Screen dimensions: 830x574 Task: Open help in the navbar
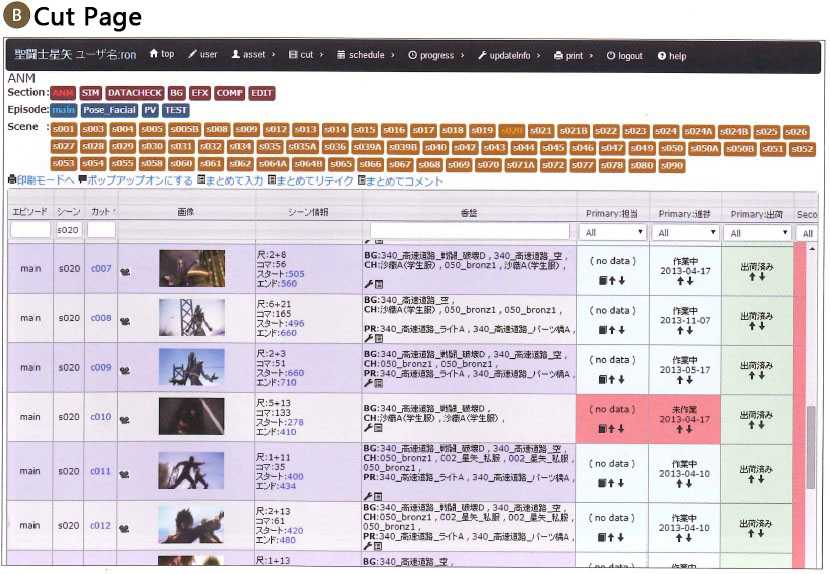pyautogui.click(x=672, y=56)
